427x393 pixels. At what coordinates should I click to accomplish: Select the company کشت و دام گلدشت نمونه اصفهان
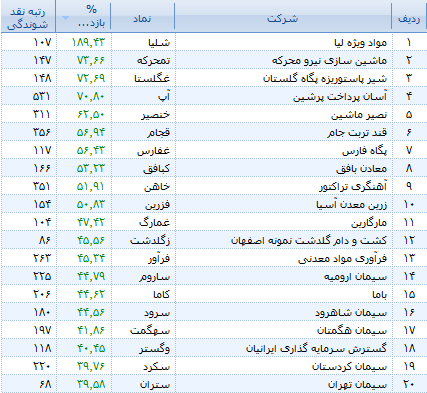coord(309,241)
